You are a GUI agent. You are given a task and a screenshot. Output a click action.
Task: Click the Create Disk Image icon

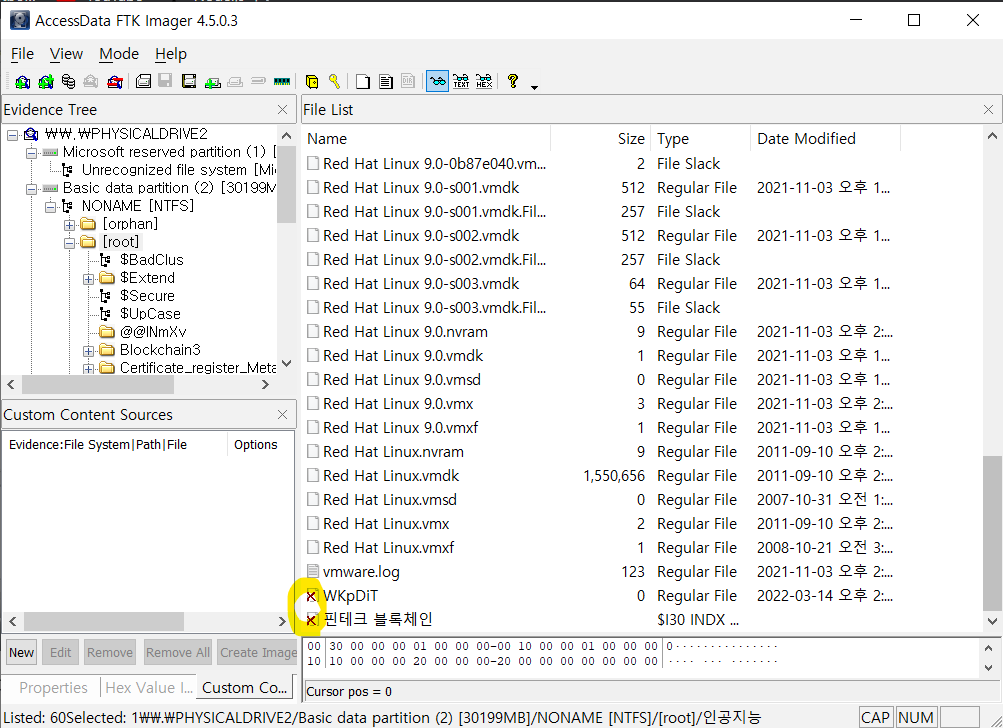coord(144,81)
